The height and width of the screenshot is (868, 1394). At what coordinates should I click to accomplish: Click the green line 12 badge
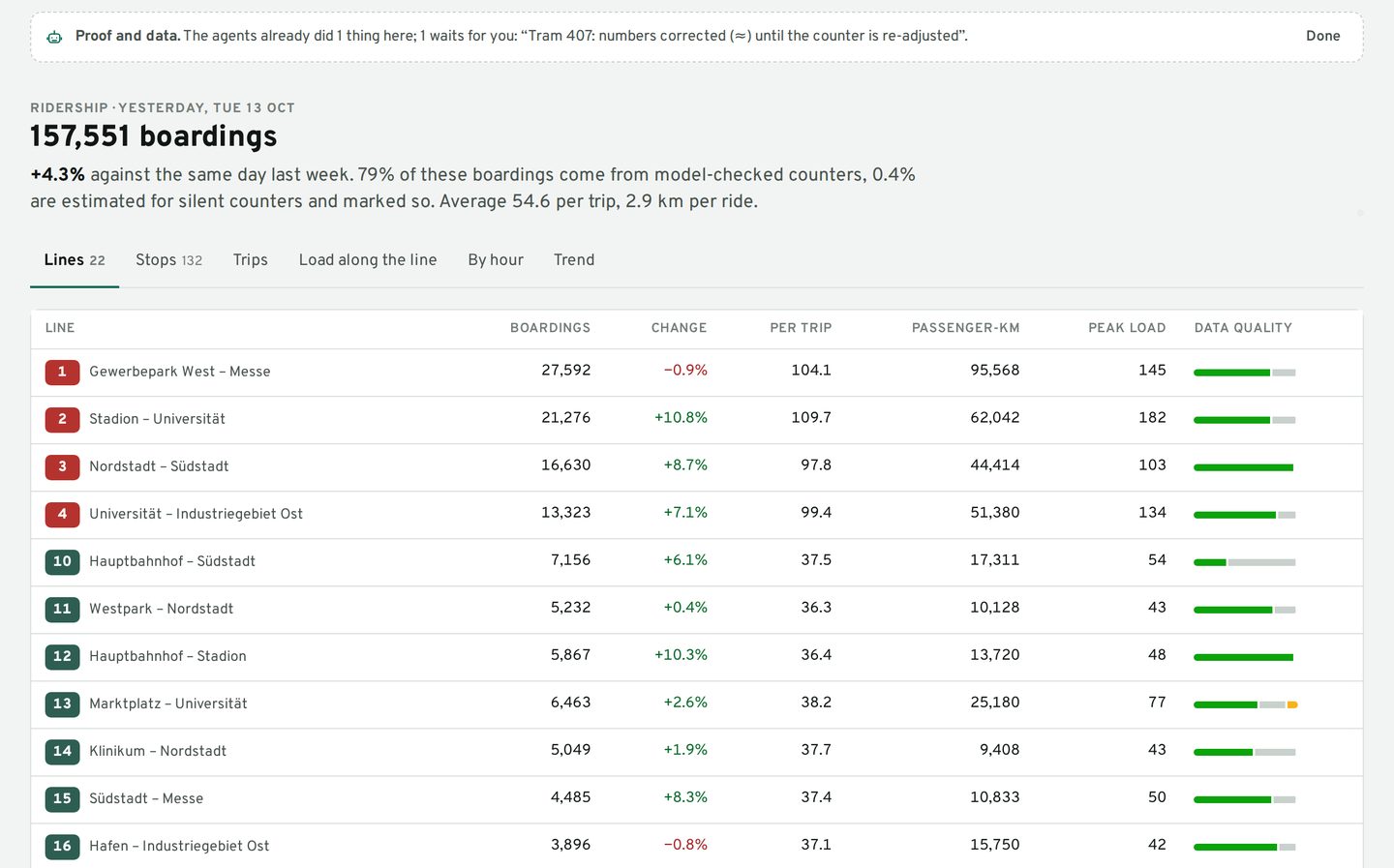point(62,656)
